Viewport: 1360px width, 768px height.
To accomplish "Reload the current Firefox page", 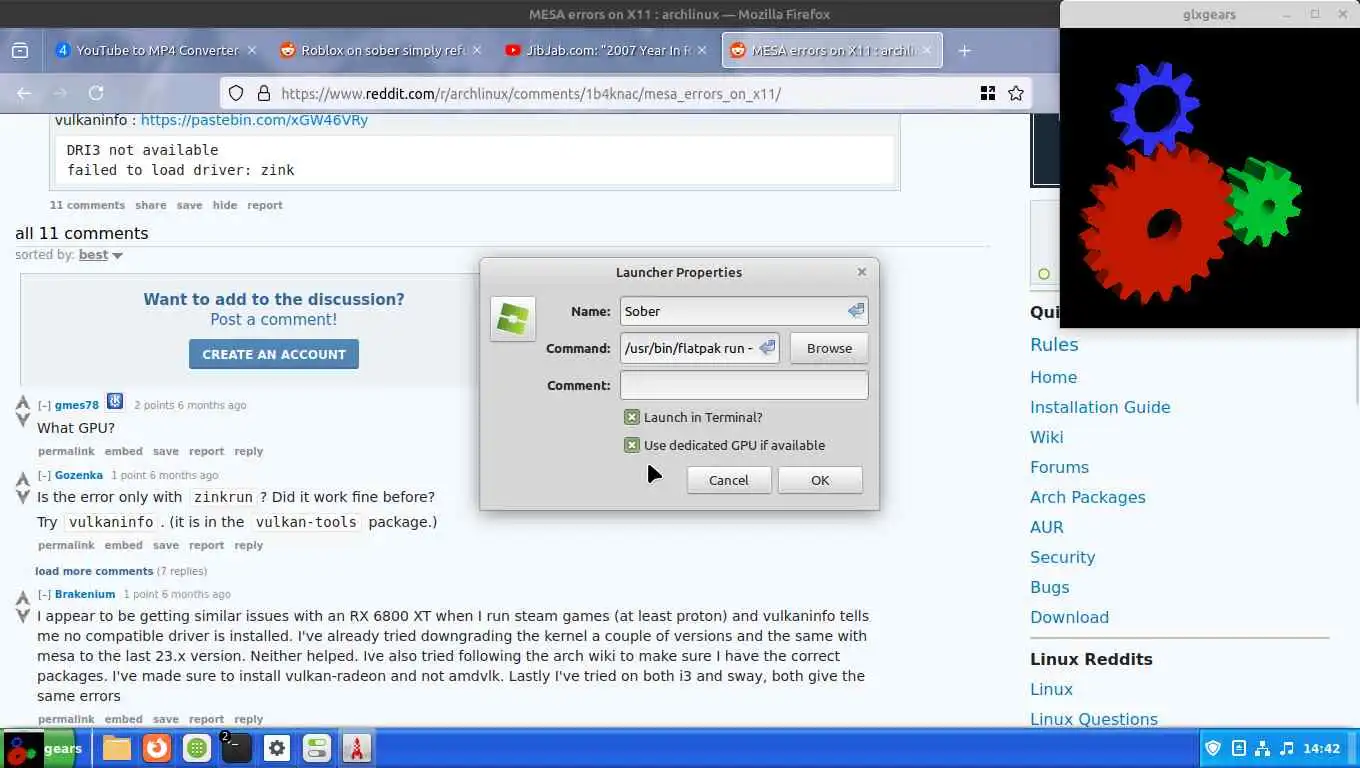I will [96, 93].
